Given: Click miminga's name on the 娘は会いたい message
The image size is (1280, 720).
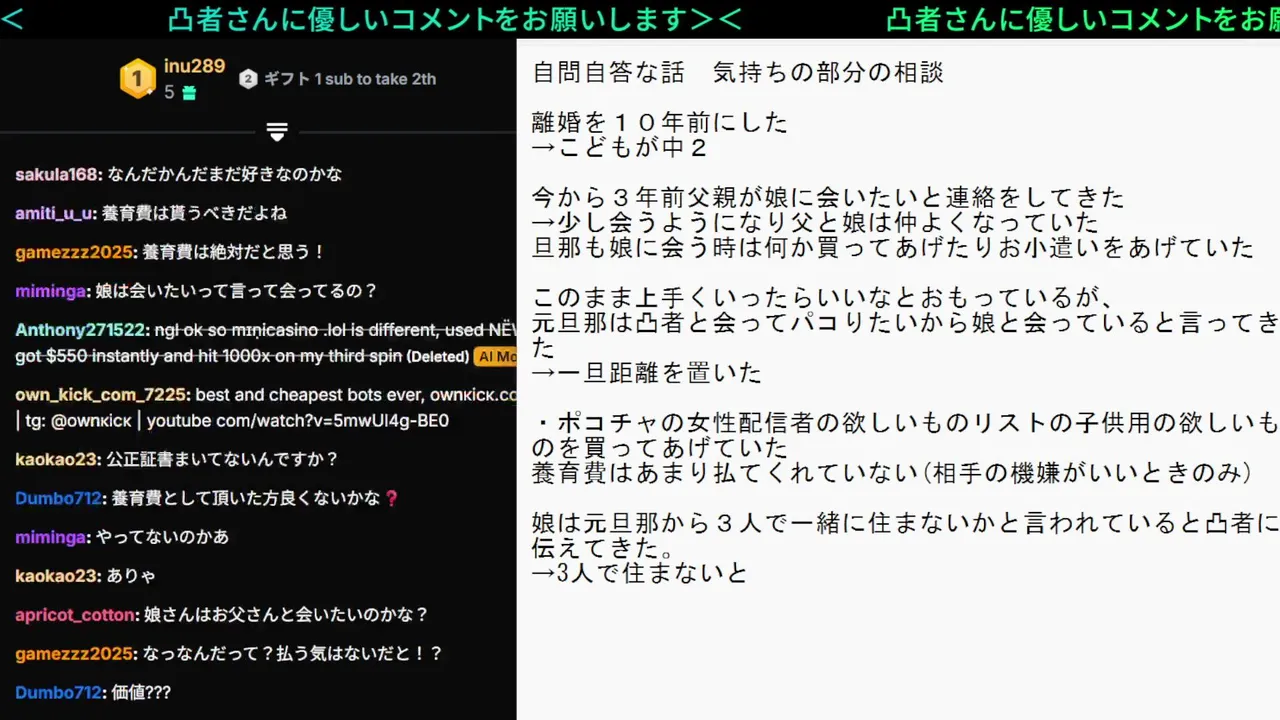Looking at the screenshot, I should tap(50, 291).
